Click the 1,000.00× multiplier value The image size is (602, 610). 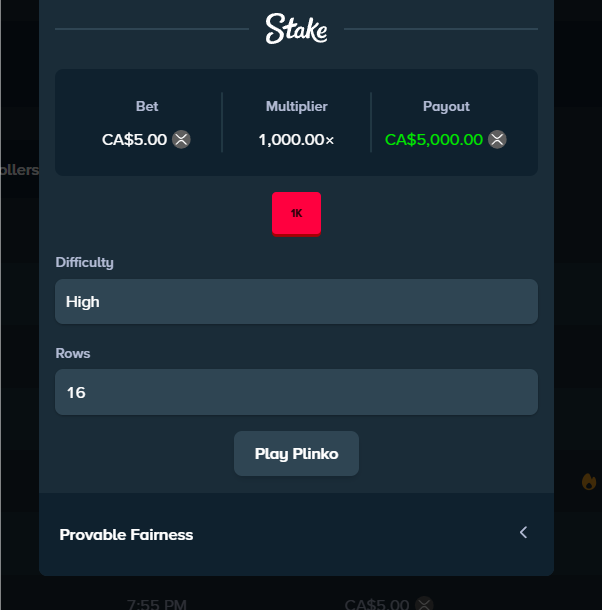point(296,140)
